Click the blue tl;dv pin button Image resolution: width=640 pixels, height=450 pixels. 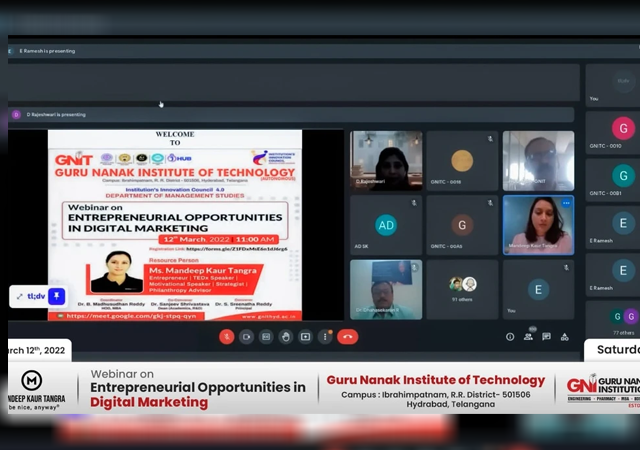[x=57, y=296]
